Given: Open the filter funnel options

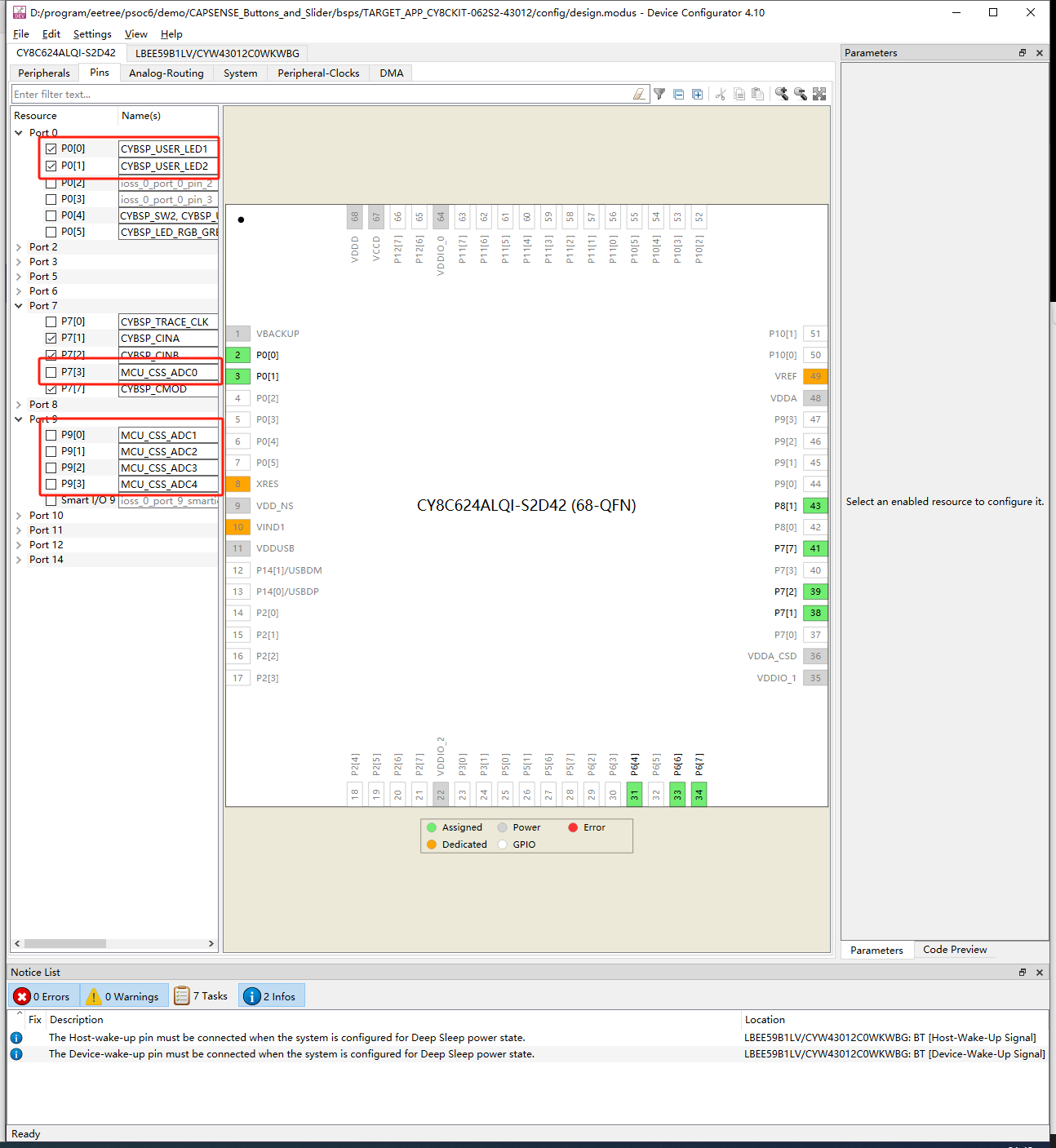Looking at the screenshot, I should pyautogui.click(x=659, y=94).
